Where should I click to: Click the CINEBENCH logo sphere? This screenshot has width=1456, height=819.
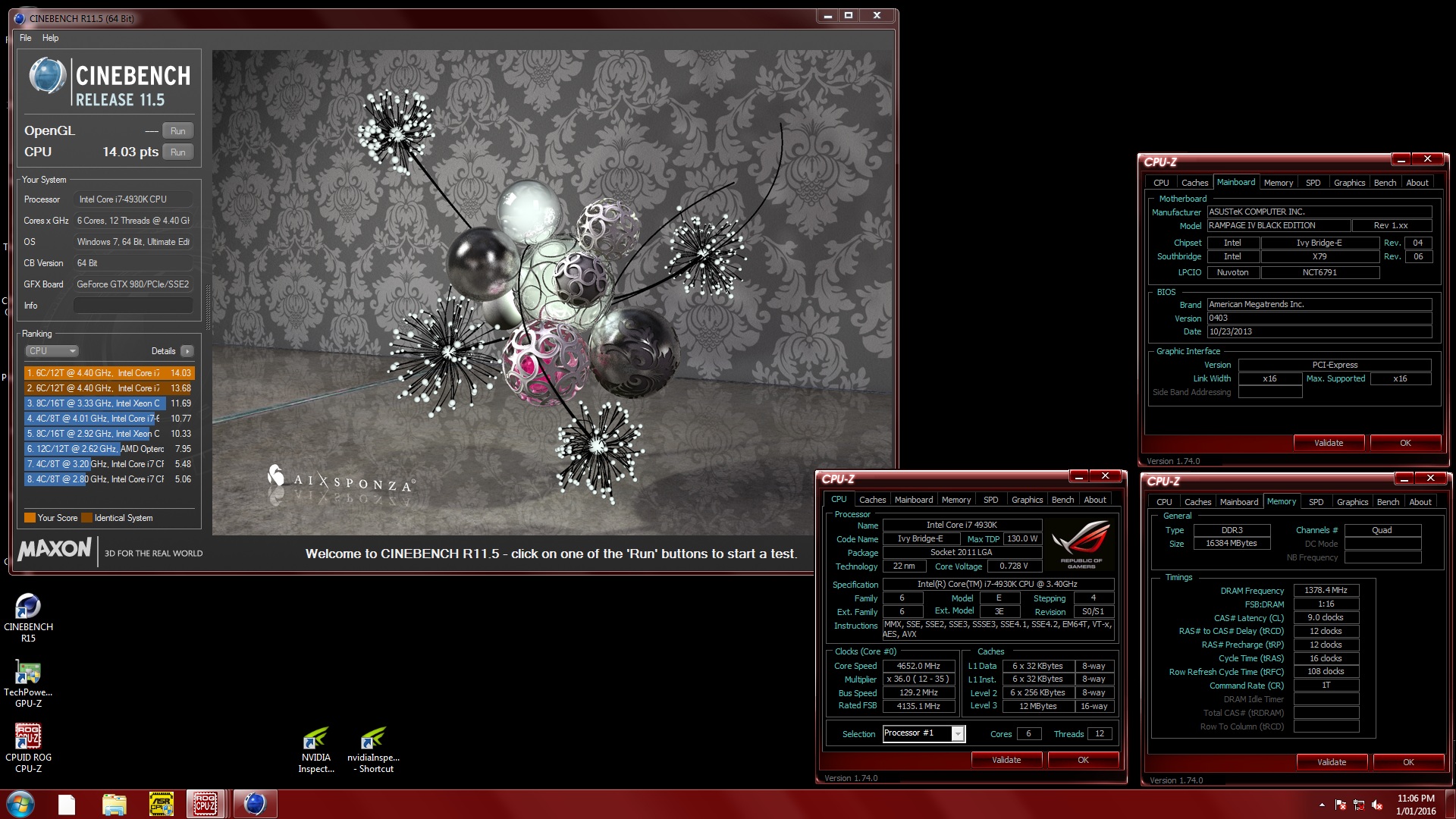click(47, 77)
